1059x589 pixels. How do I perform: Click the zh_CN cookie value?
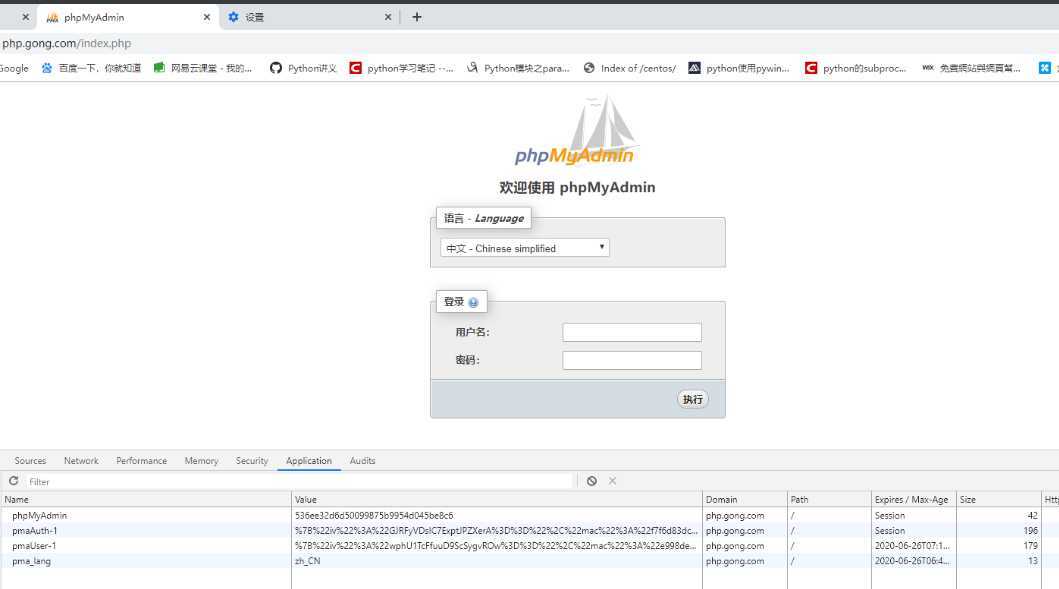click(x=307, y=561)
